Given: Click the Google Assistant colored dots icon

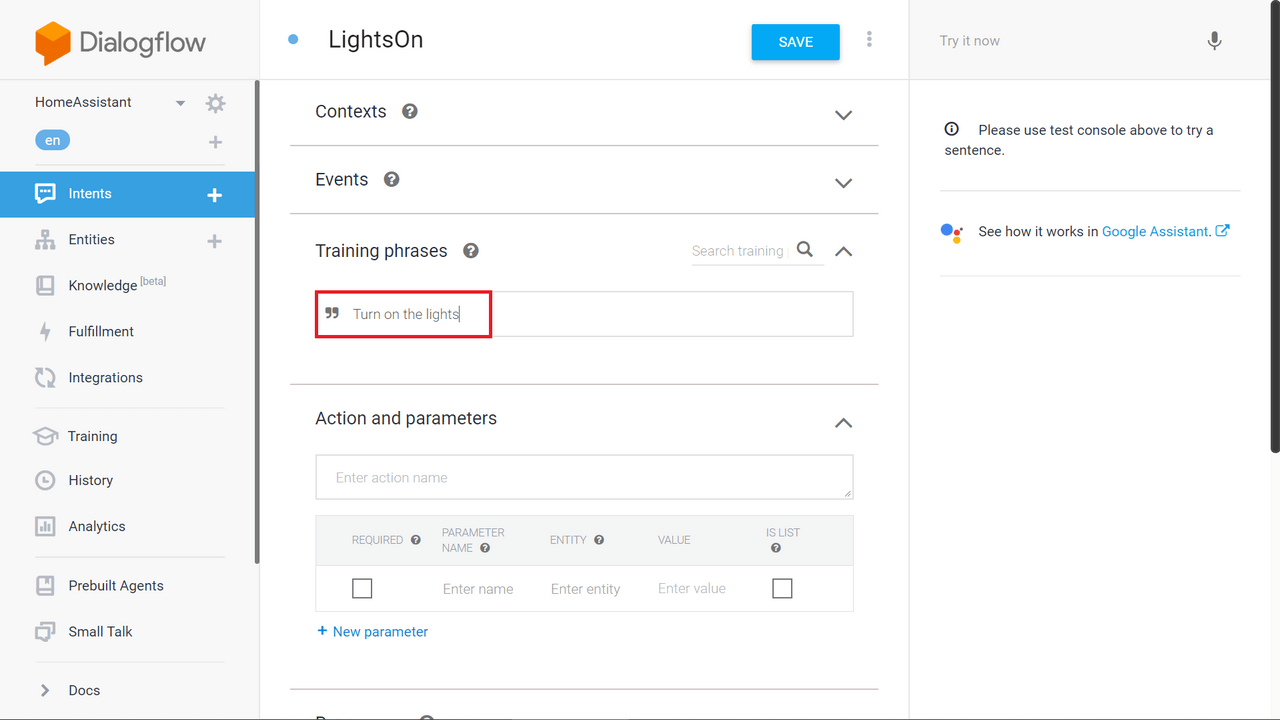Looking at the screenshot, I should coord(952,233).
